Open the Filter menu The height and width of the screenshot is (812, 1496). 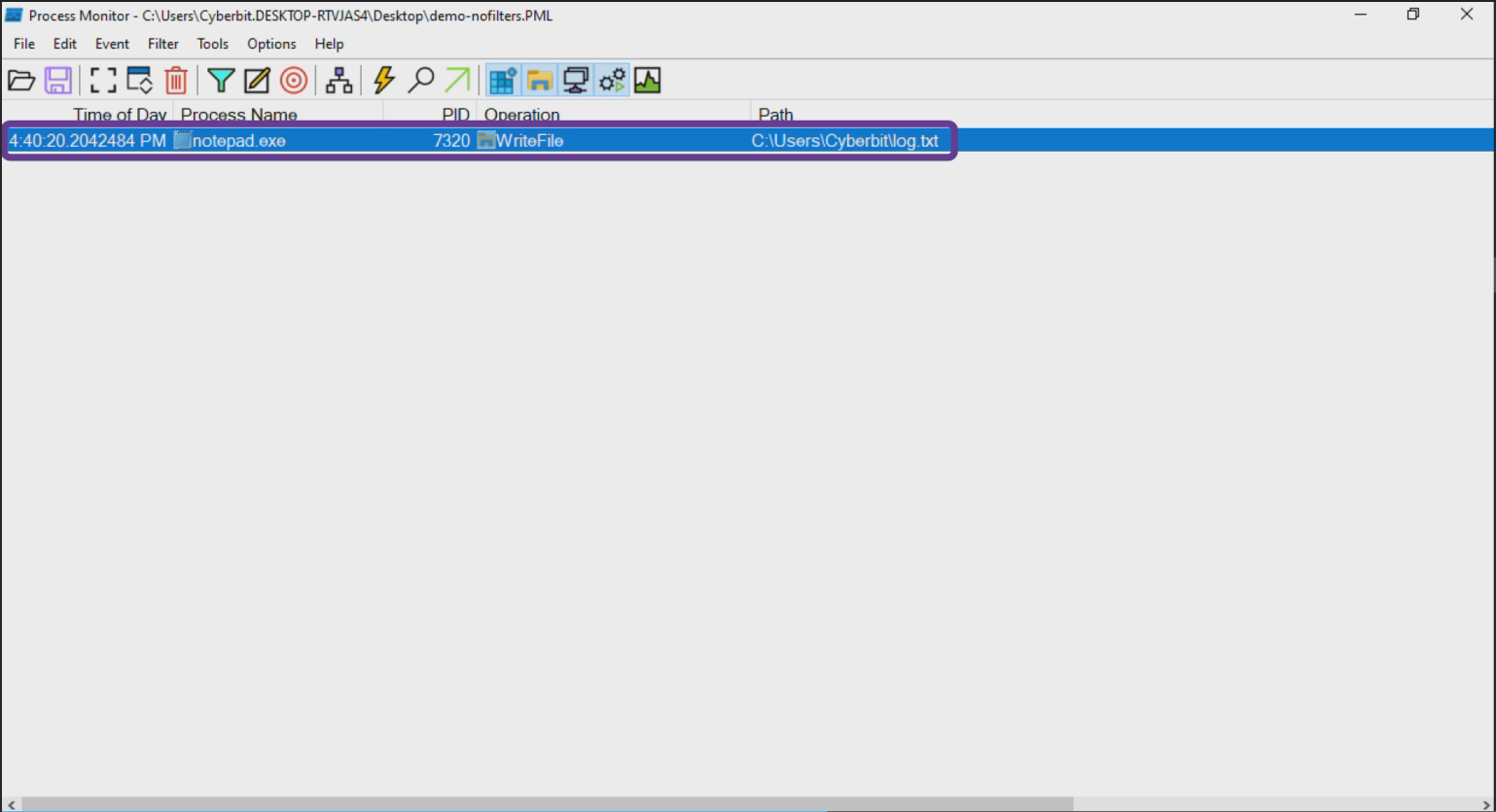click(x=163, y=44)
